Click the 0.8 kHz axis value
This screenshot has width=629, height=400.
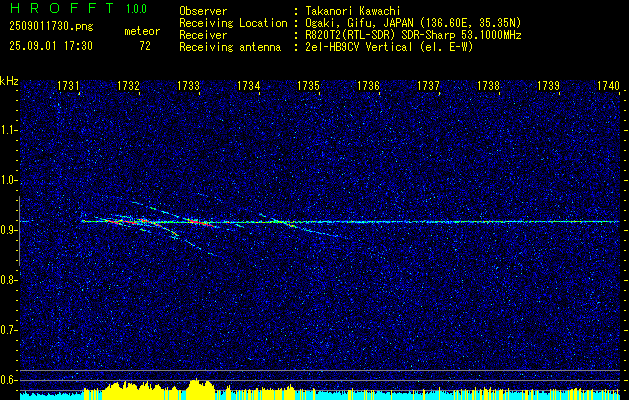click(x=7, y=280)
